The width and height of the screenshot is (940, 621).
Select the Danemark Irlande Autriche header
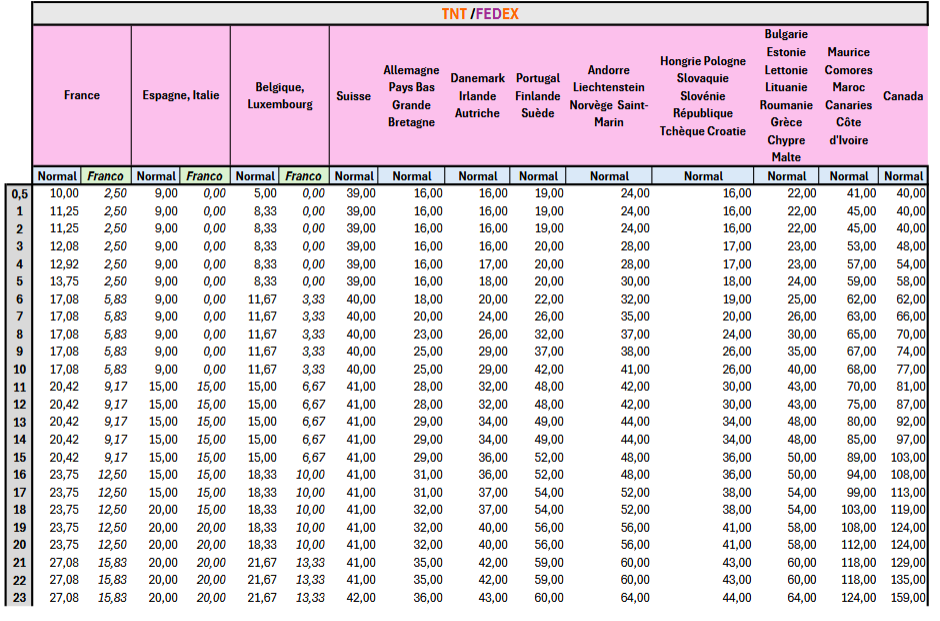[477, 96]
